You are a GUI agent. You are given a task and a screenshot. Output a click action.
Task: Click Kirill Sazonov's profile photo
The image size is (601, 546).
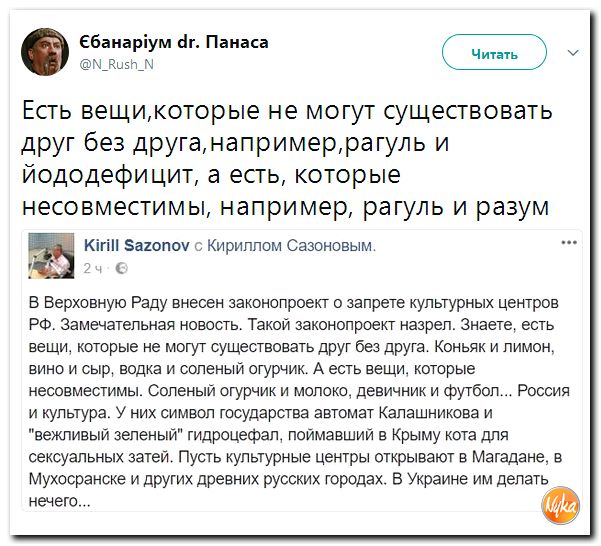pos(51,255)
